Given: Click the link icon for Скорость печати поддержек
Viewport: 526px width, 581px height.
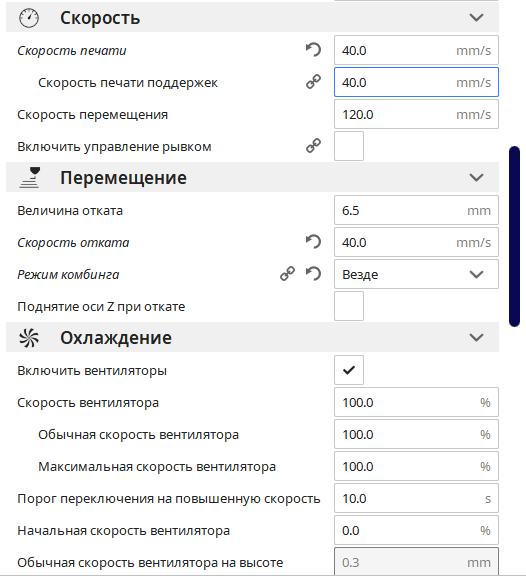Looking at the screenshot, I should click(313, 82).
